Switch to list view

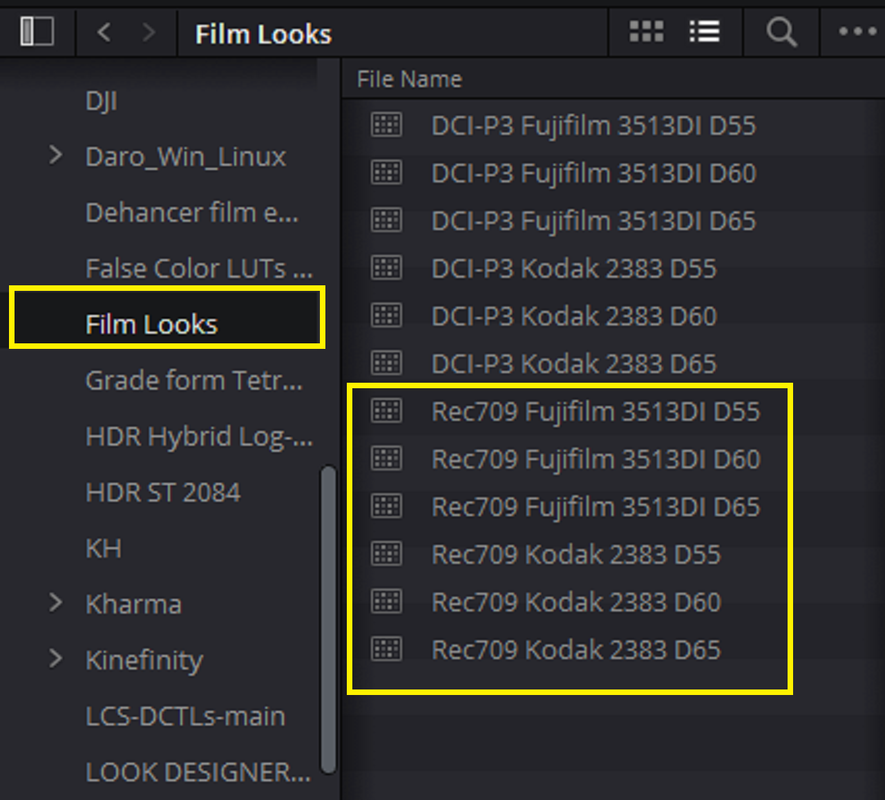pyautogui.click(x=704, y=32)
